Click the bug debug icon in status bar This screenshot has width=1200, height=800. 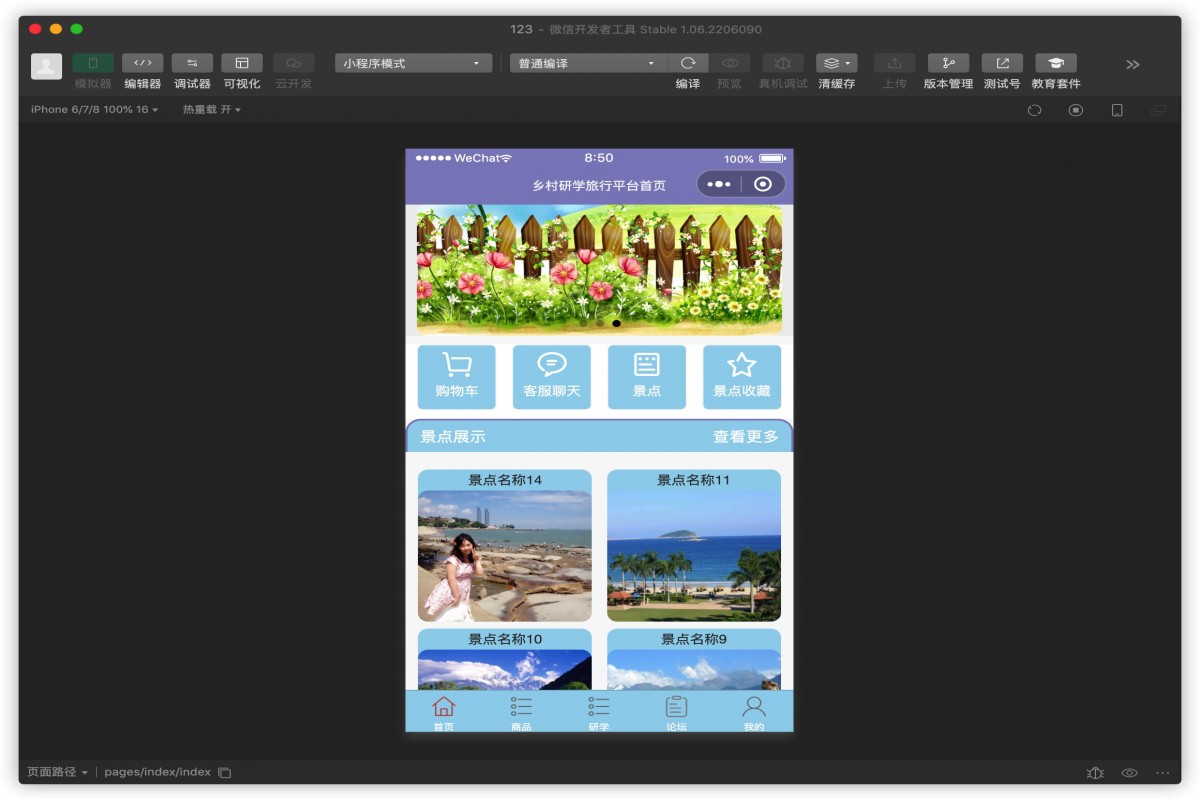coord(1096,771)
